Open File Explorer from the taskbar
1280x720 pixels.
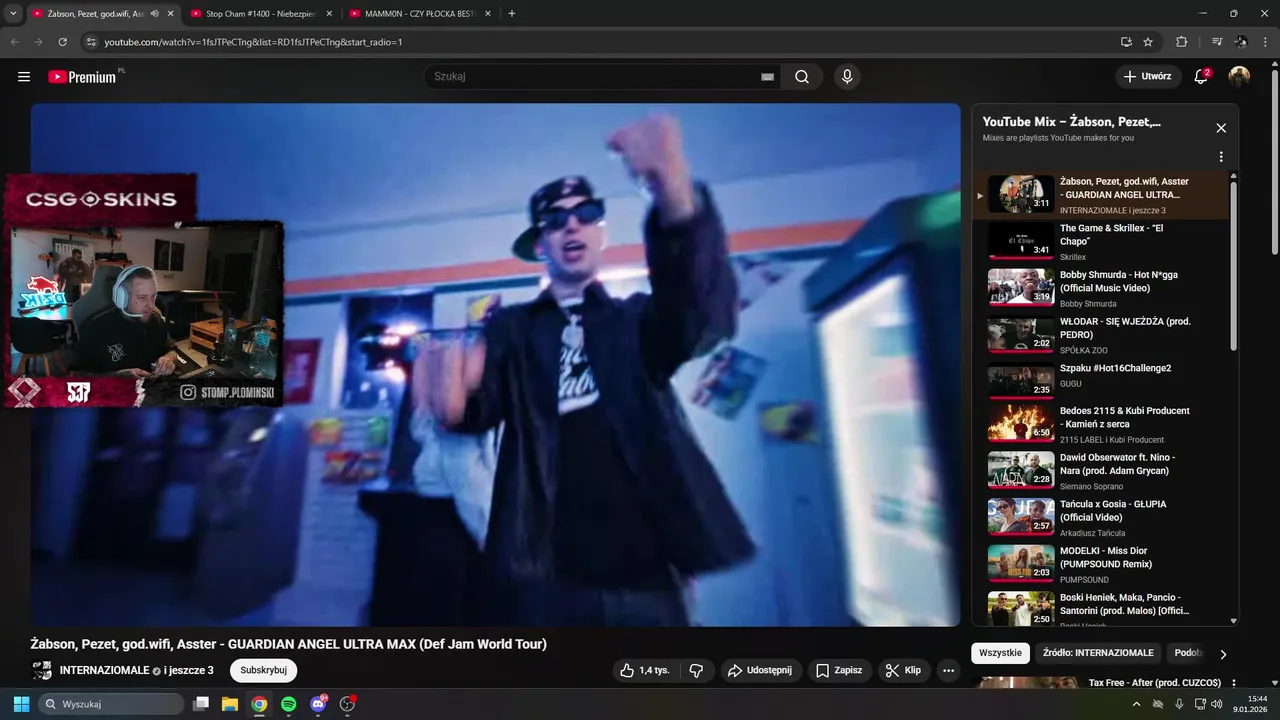(x=230, y=704)
